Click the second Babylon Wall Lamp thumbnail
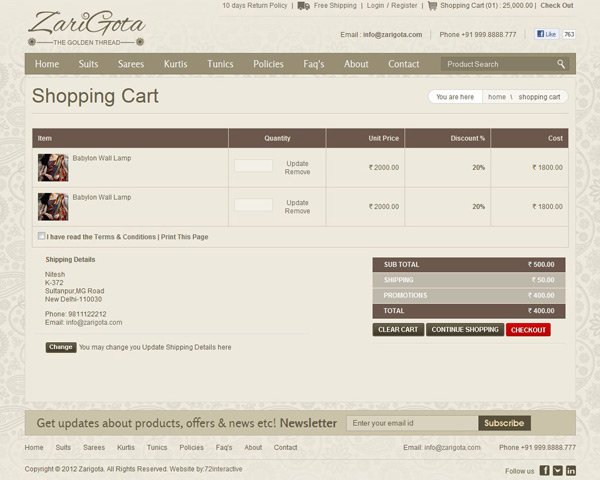 52,206
